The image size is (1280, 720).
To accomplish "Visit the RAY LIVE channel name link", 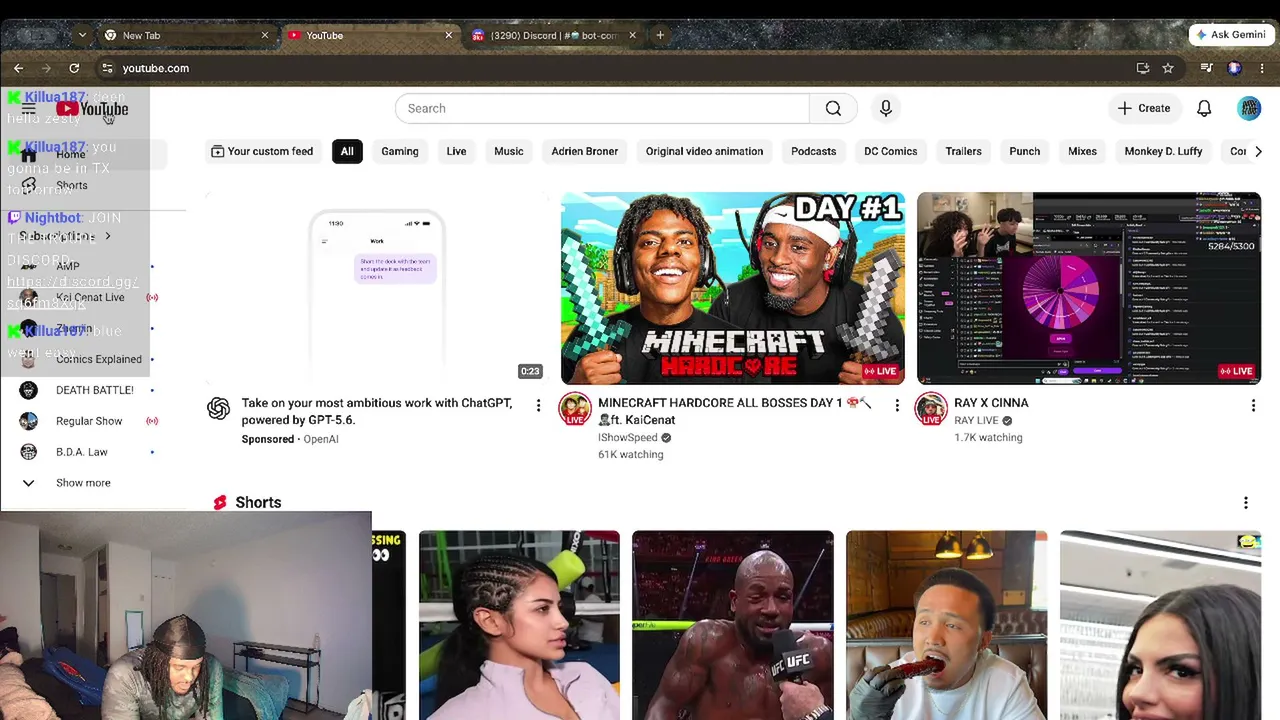I will [976, 421].
